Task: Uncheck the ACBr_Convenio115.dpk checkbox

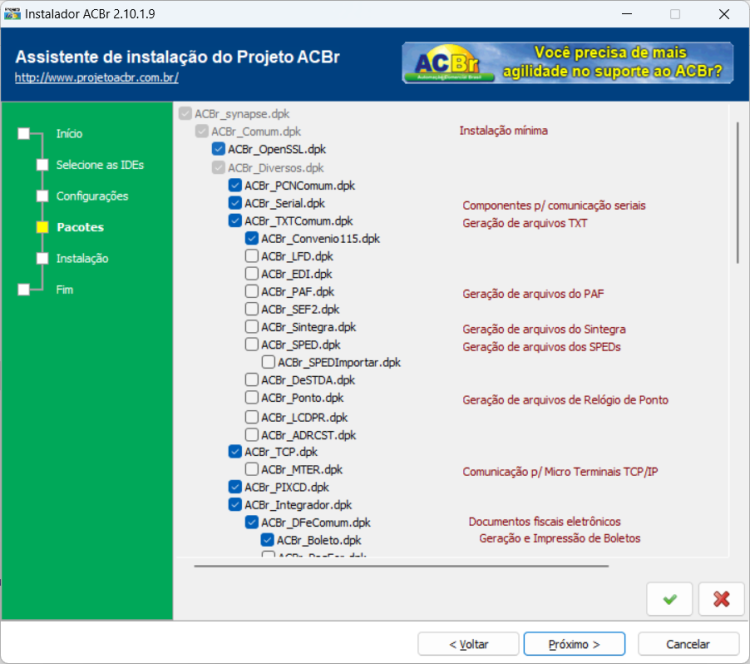Action: click(252, 238)
